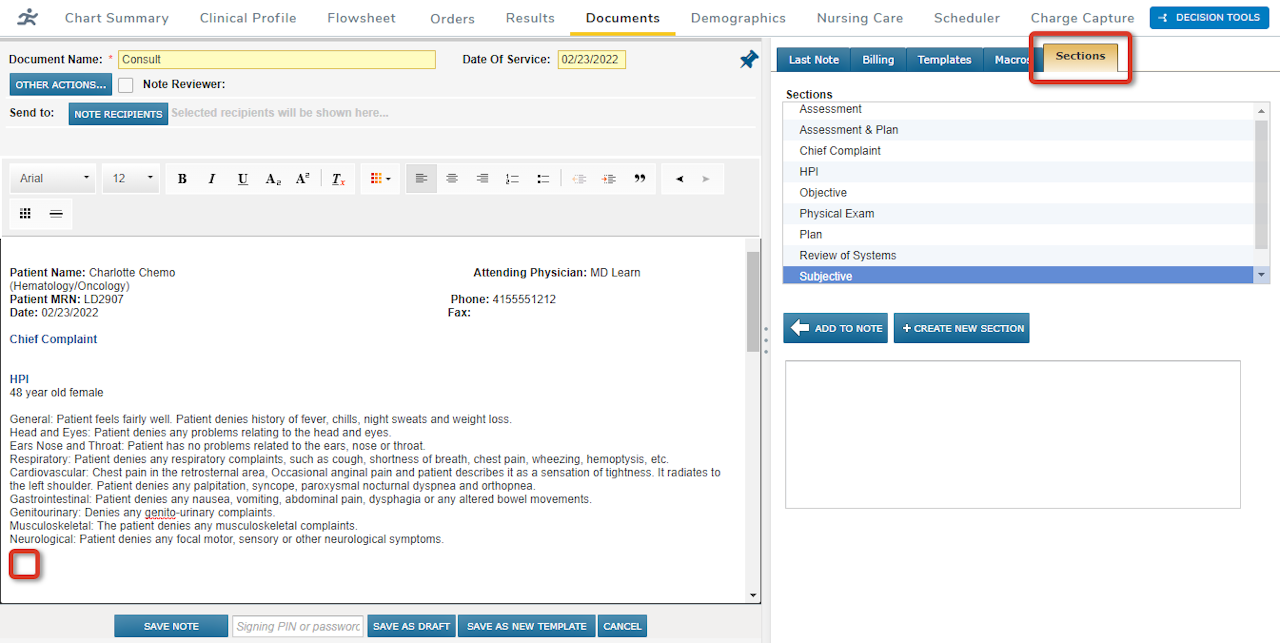Open the text color dropdown arrow
The image size is (1280, 643).
[x=390, y=178]
